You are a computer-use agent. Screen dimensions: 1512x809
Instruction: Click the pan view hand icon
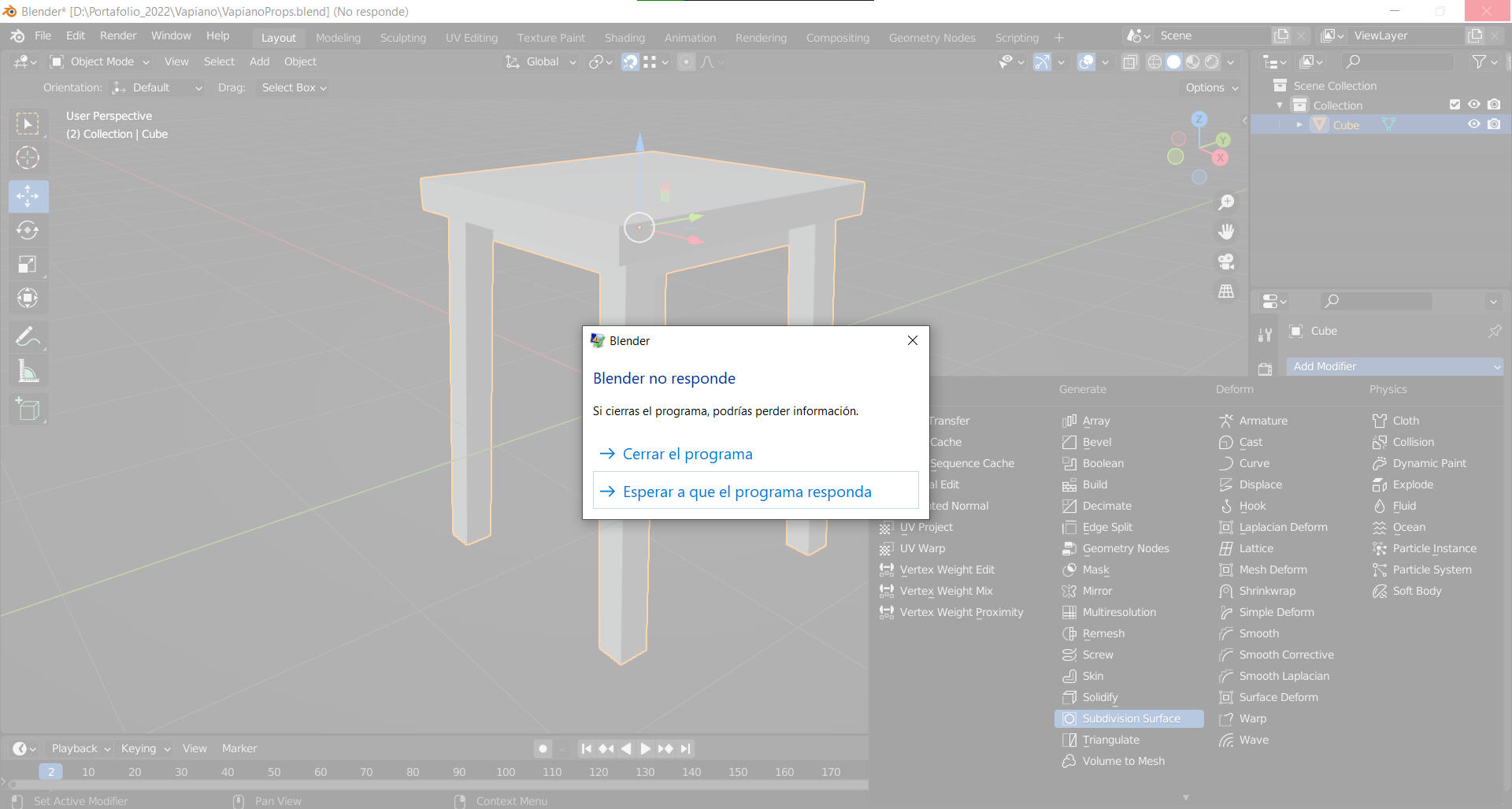pos(1226,232)
